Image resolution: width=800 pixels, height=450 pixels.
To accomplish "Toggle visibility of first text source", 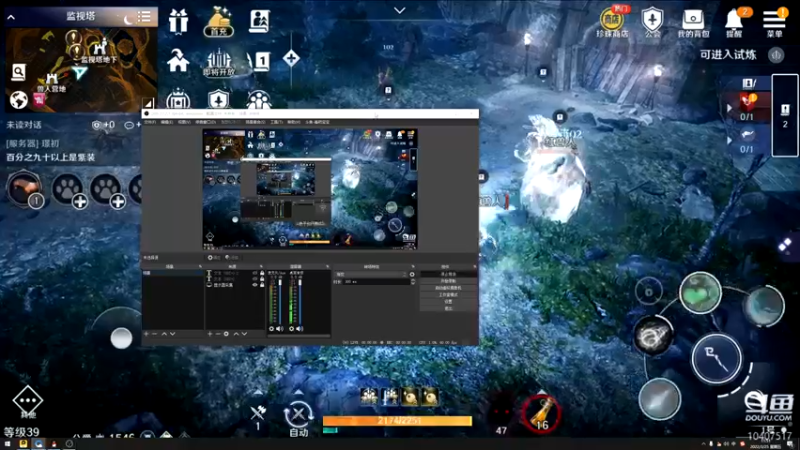I will [x=255, y=272].
